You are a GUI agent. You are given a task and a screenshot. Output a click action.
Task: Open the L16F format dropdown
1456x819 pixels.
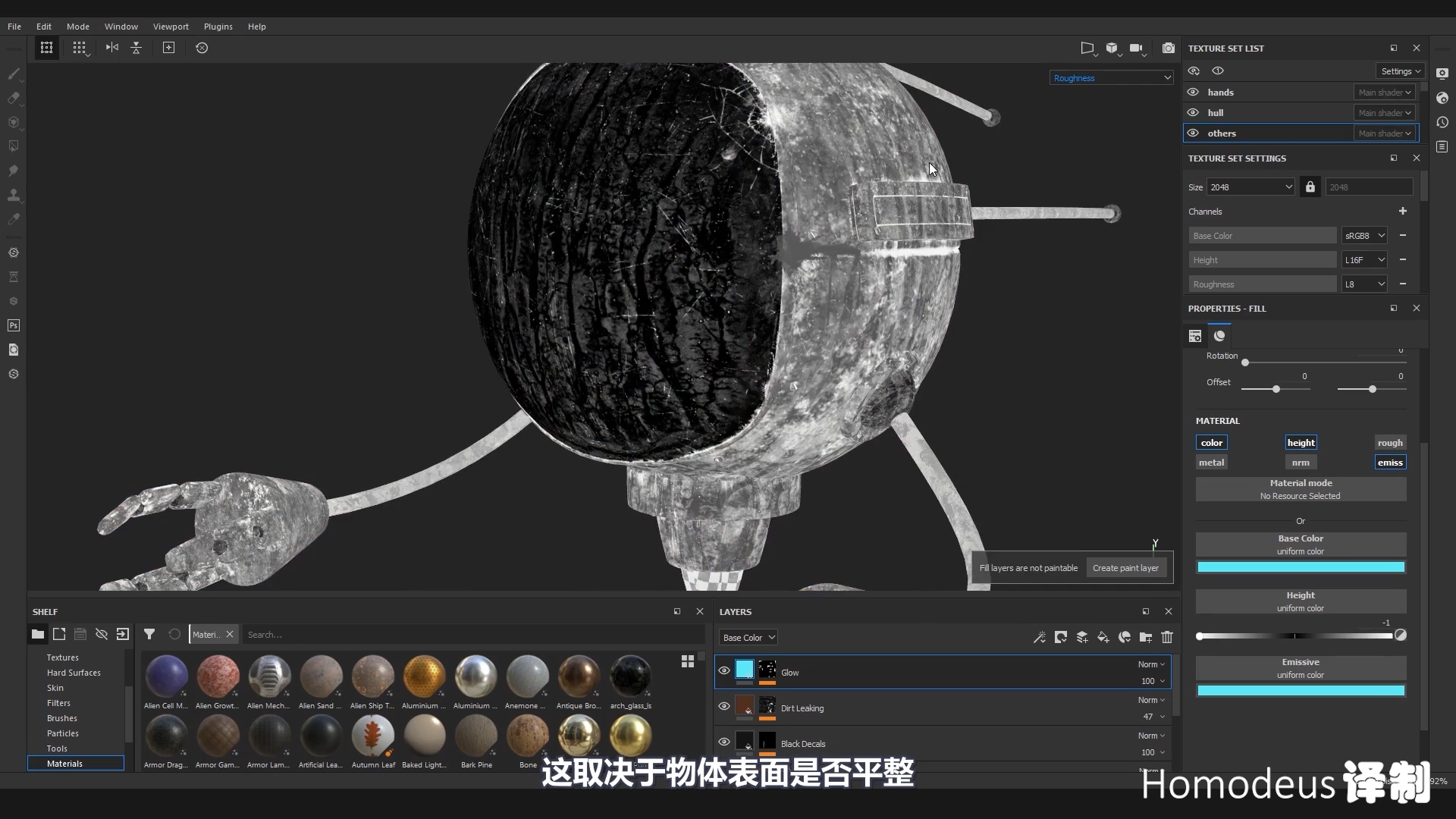[1364, 260]
